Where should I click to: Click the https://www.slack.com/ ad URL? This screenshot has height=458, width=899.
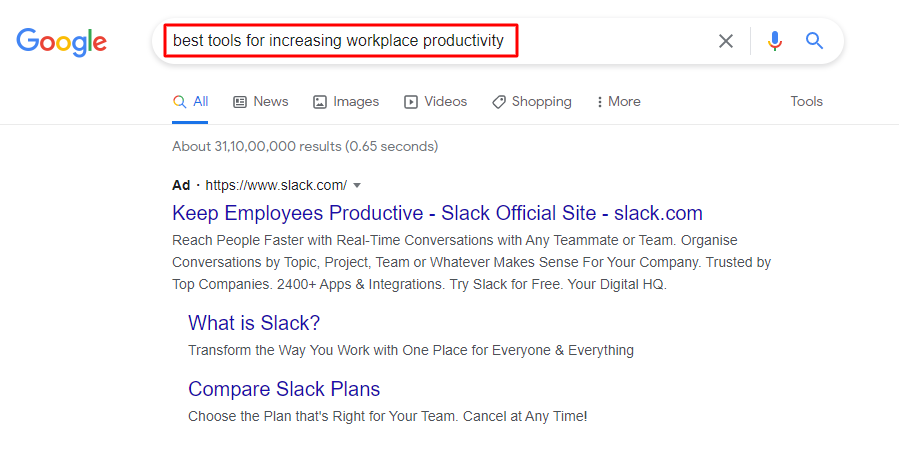coord(276,185)
